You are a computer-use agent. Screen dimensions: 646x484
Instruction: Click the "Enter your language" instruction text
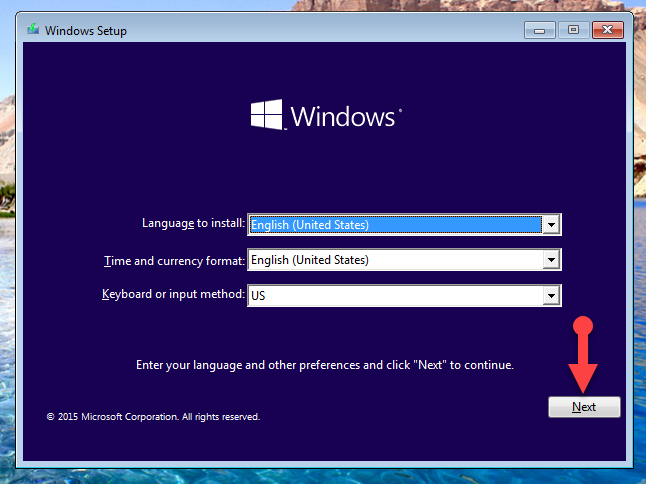pos(324,365)
